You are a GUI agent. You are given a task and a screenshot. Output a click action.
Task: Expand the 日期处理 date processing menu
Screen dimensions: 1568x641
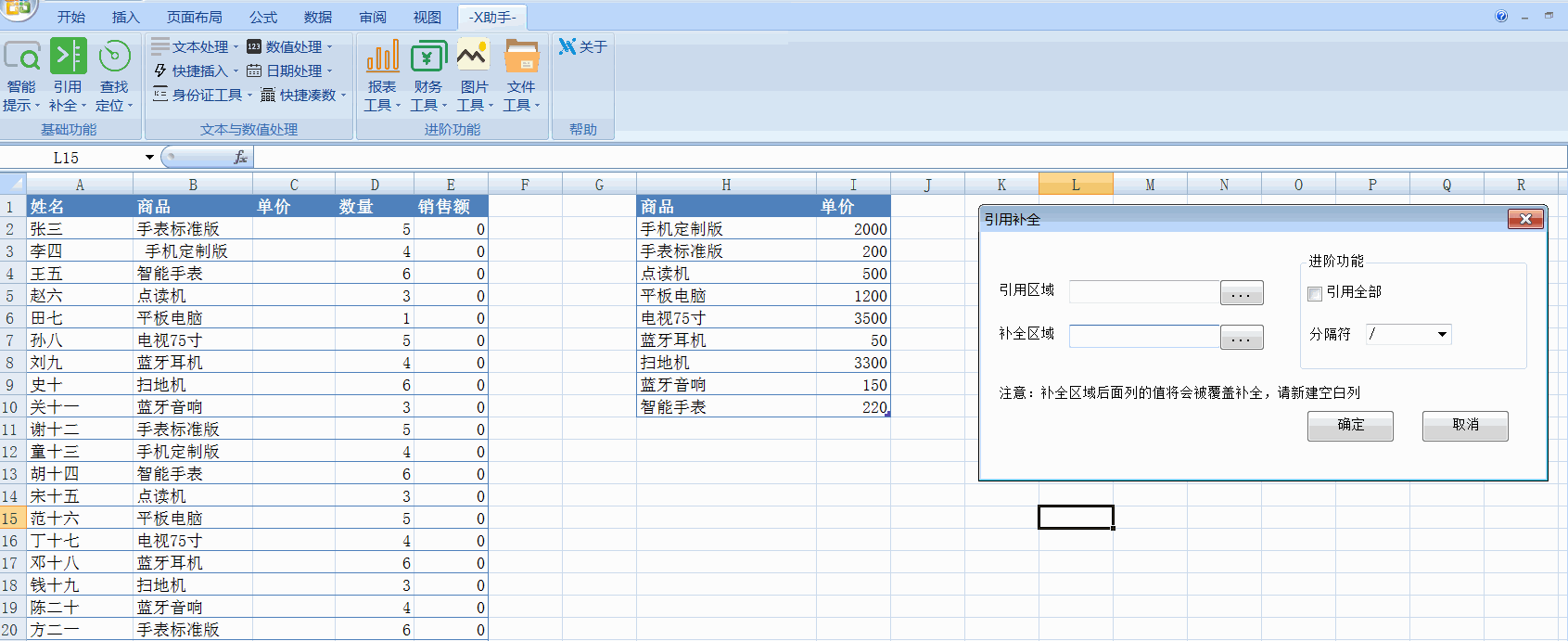pos(289,71)
